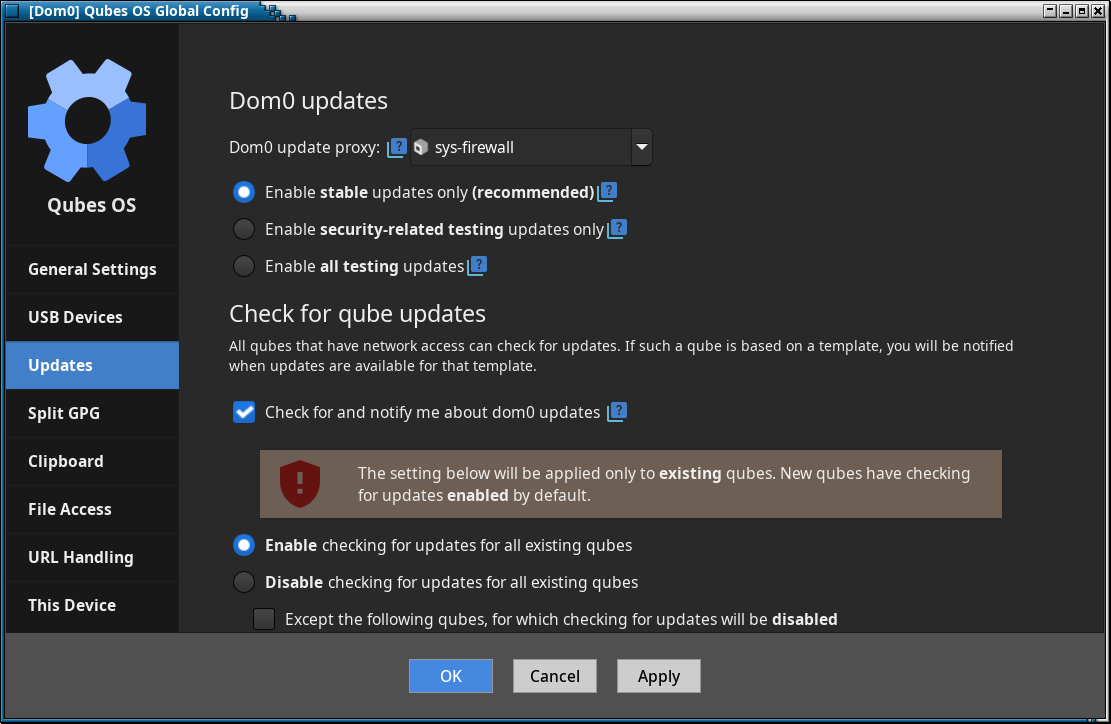This screenshot has height=724, width=1111.
Task: Click help icon next to all testing updates
Action: point(477,266)
